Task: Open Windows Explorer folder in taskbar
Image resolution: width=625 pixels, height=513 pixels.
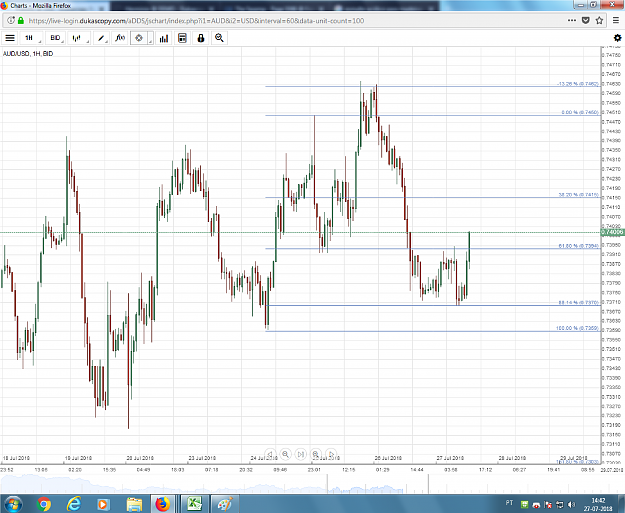Action: (134, 504)
